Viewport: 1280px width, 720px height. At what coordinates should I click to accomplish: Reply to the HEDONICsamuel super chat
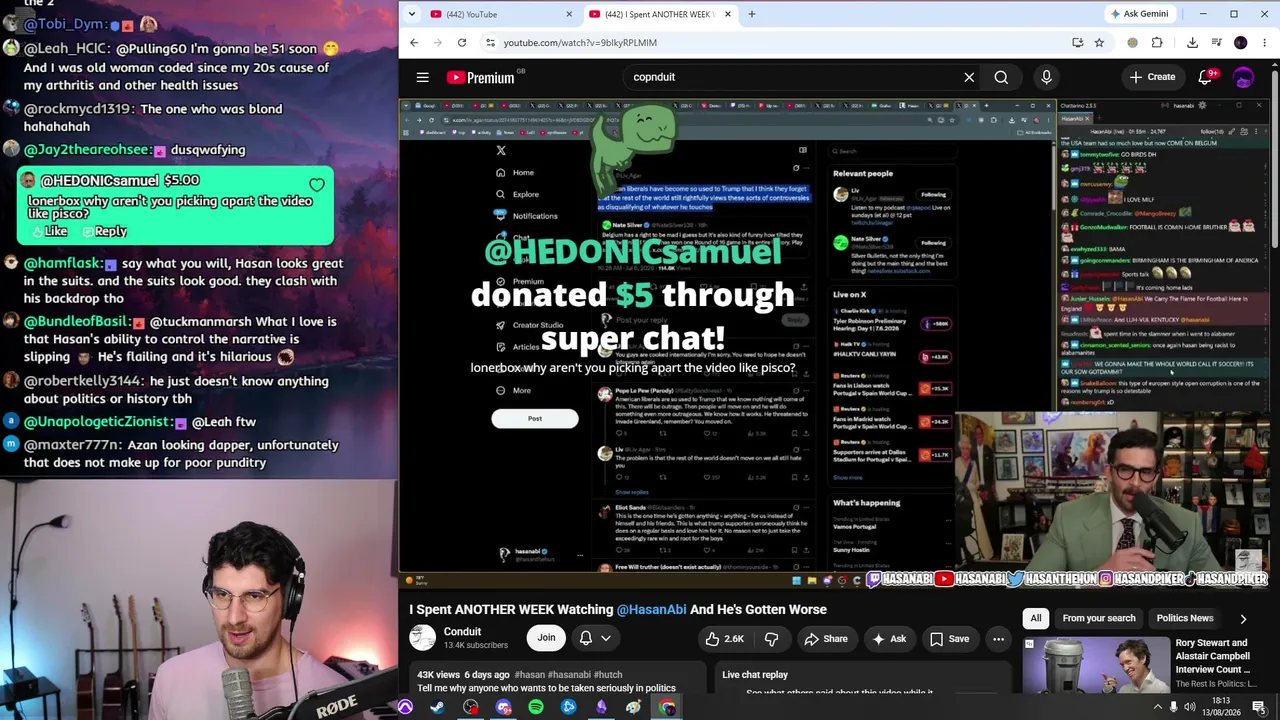[104, 231]
